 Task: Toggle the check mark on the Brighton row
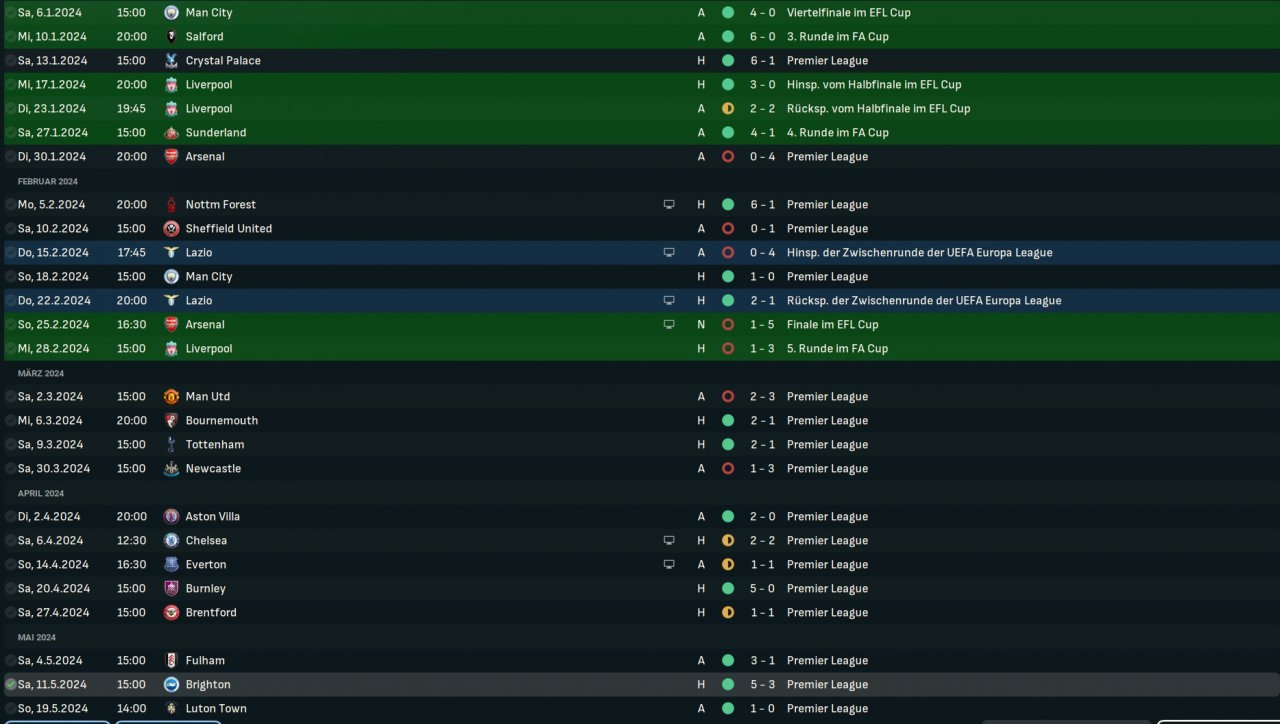10,684
